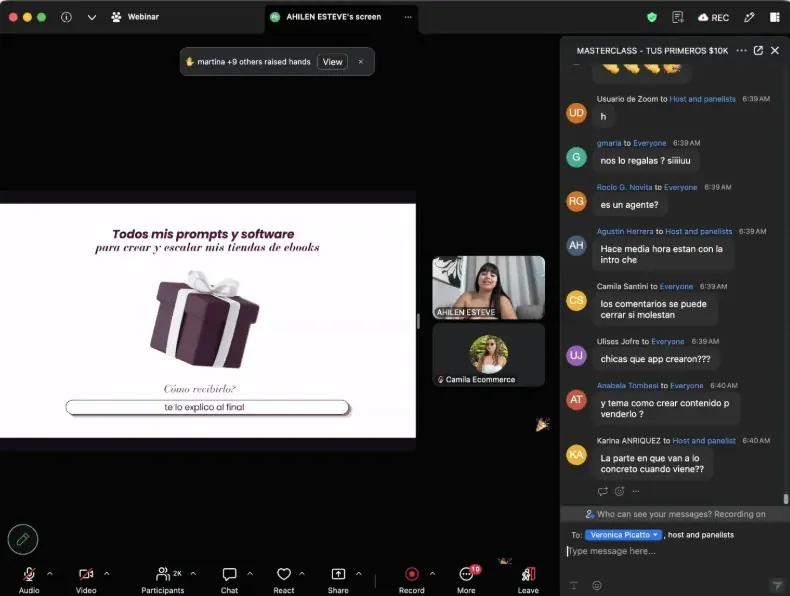Viewport: 790px width, 596px height.
Task: Click the UJ avatar in chat
Action: coord(576,355)
